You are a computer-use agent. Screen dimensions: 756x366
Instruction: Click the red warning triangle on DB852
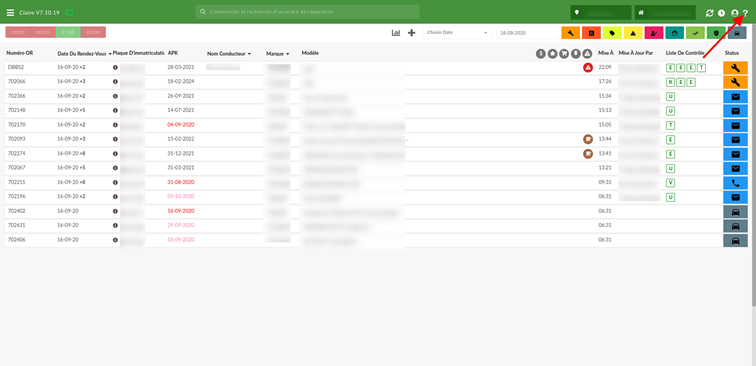click(x=587, y=68)
